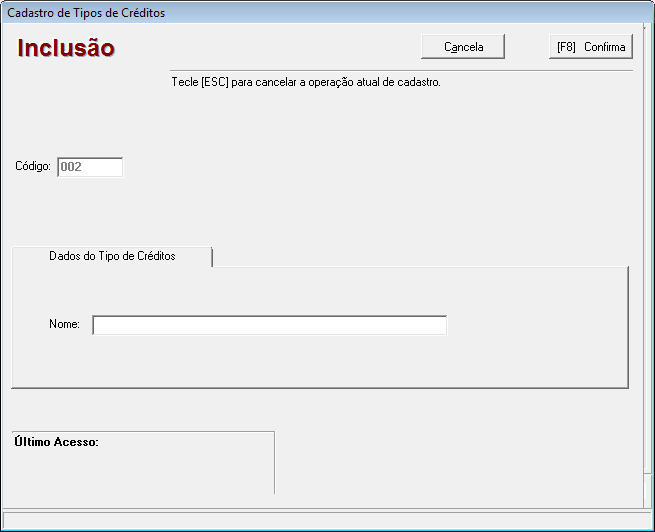Click the blank area right of Último Acesso box

(x=450, y=462)
